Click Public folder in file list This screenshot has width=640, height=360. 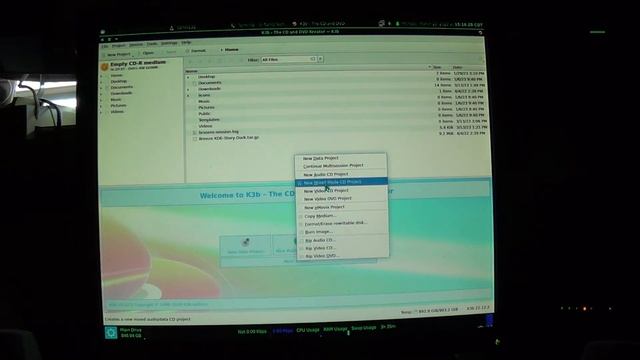click(204, 113)
